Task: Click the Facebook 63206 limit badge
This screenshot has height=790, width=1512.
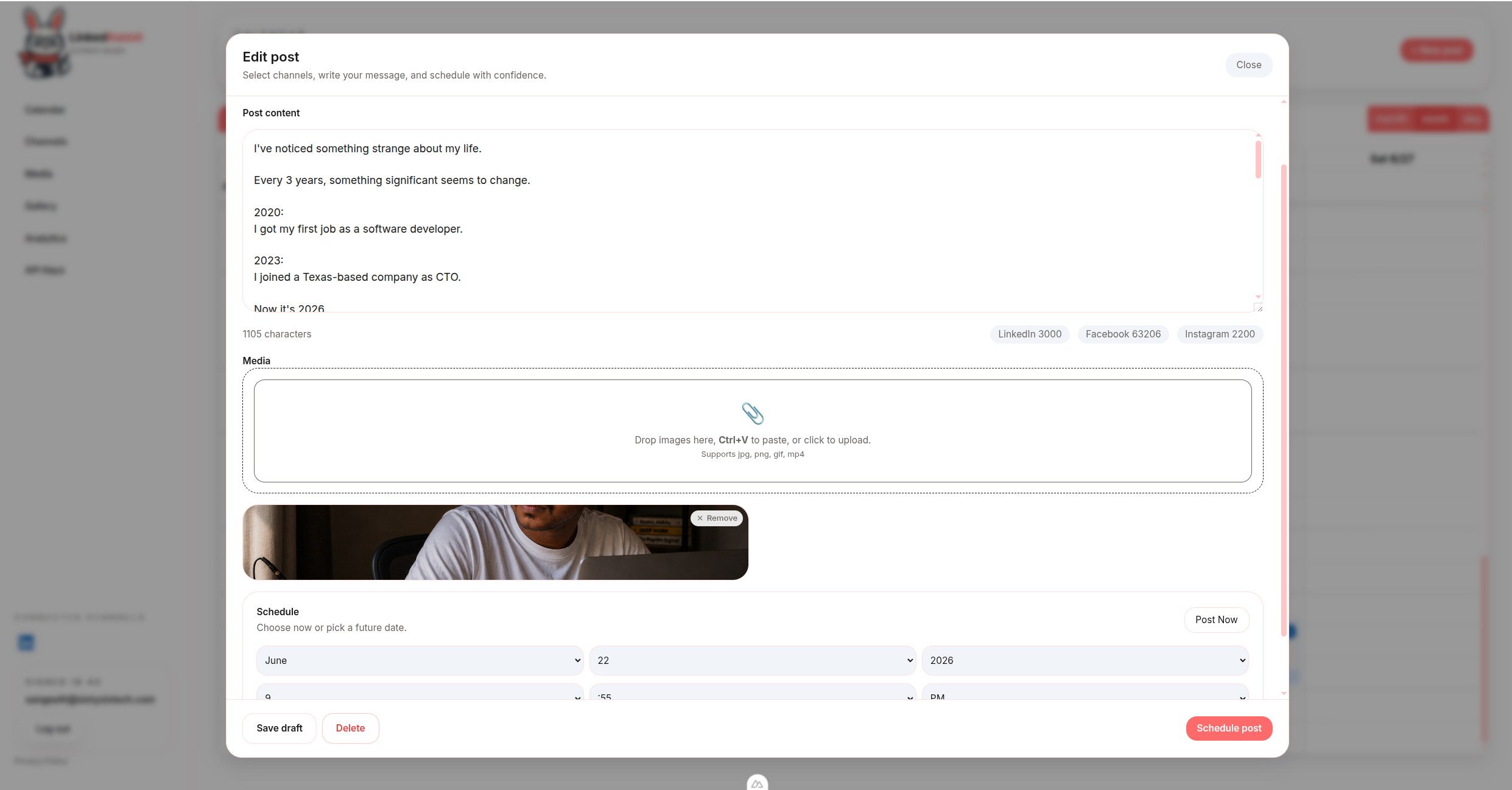Action: click(1123, 334)
